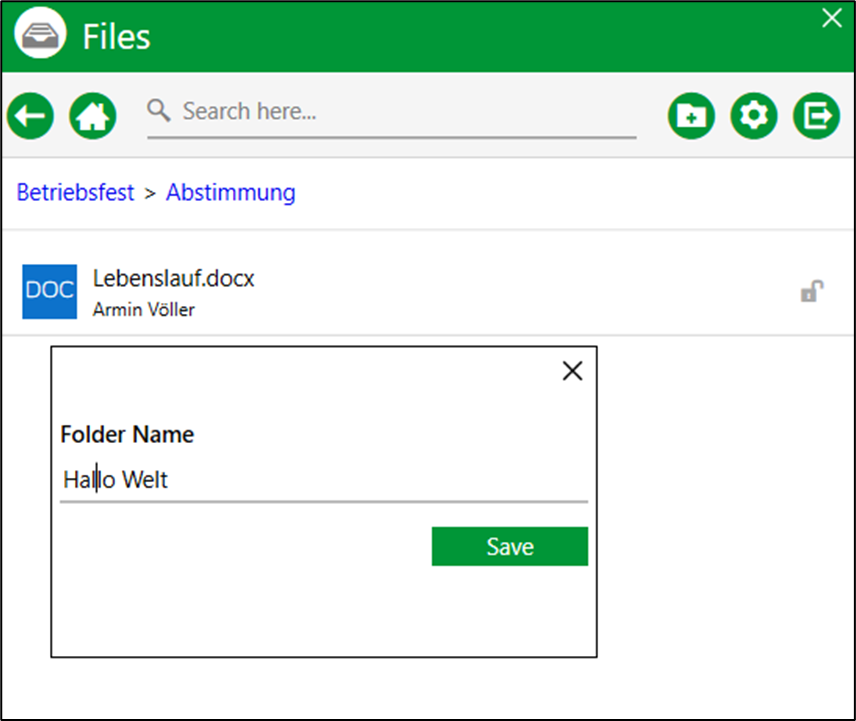Close the Files window
The image size is (856, 721).
[x=832, y=18]
